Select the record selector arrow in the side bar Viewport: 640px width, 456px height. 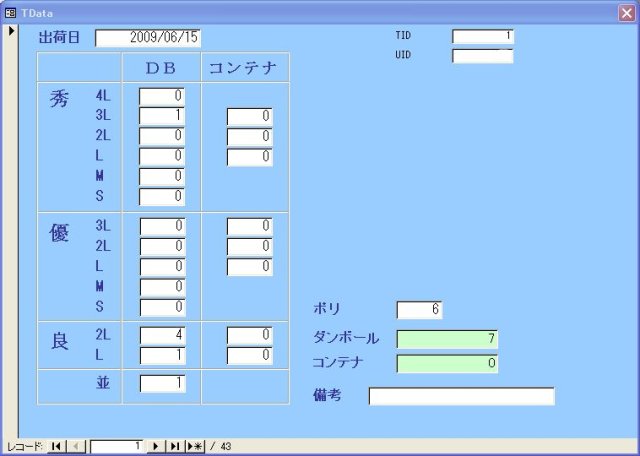pos(11,31)
